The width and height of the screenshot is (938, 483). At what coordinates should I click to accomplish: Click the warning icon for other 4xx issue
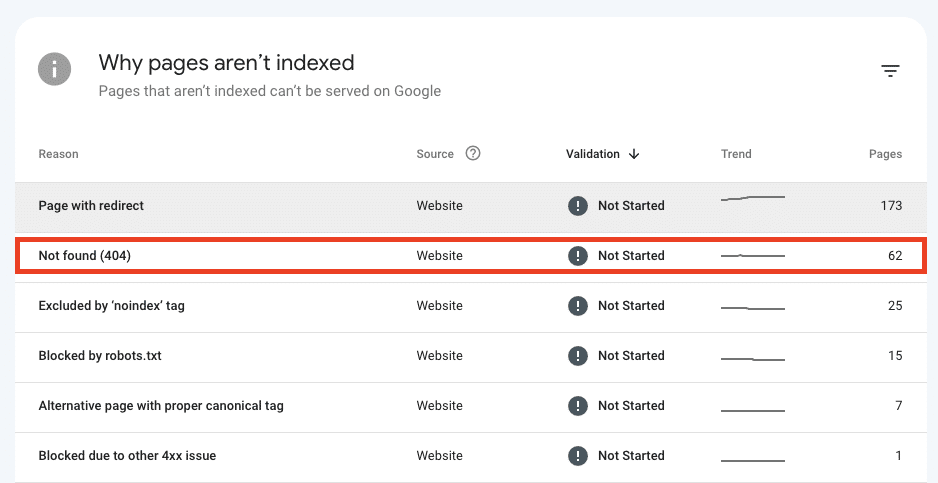(577, 456)
